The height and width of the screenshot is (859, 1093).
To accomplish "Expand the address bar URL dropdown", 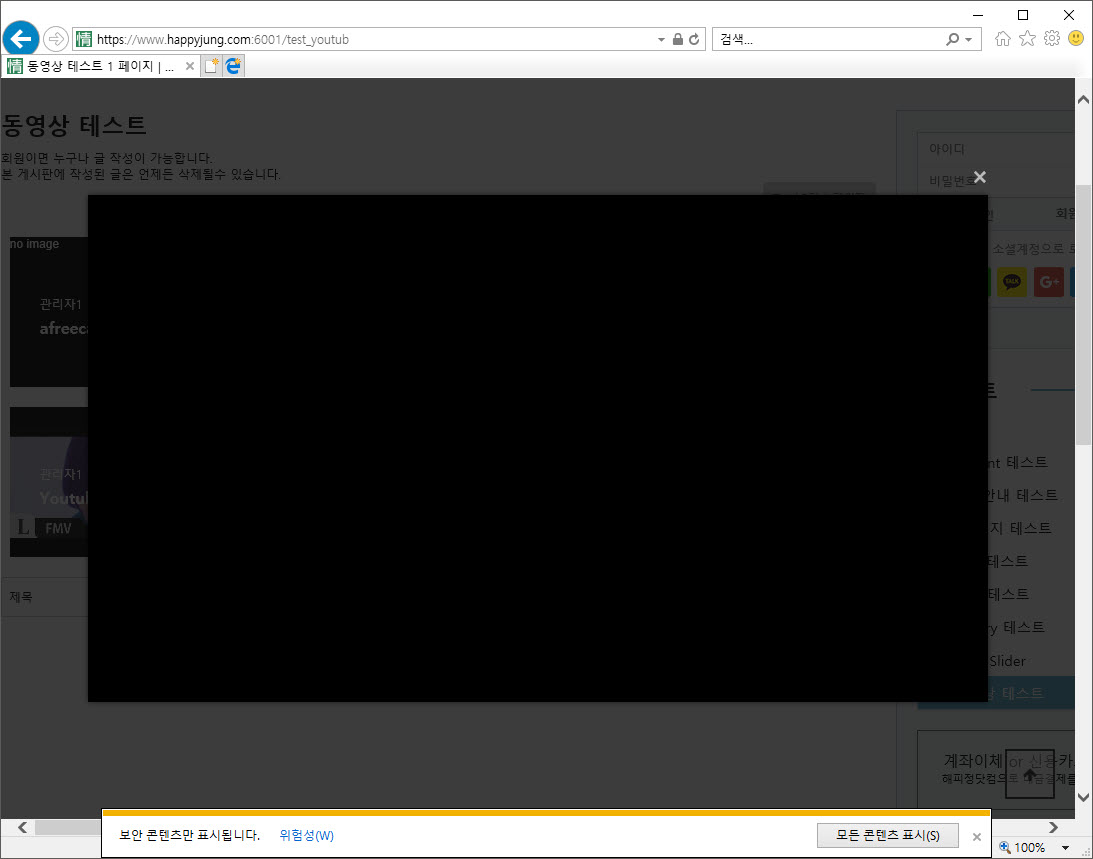I will click(661, 40).
